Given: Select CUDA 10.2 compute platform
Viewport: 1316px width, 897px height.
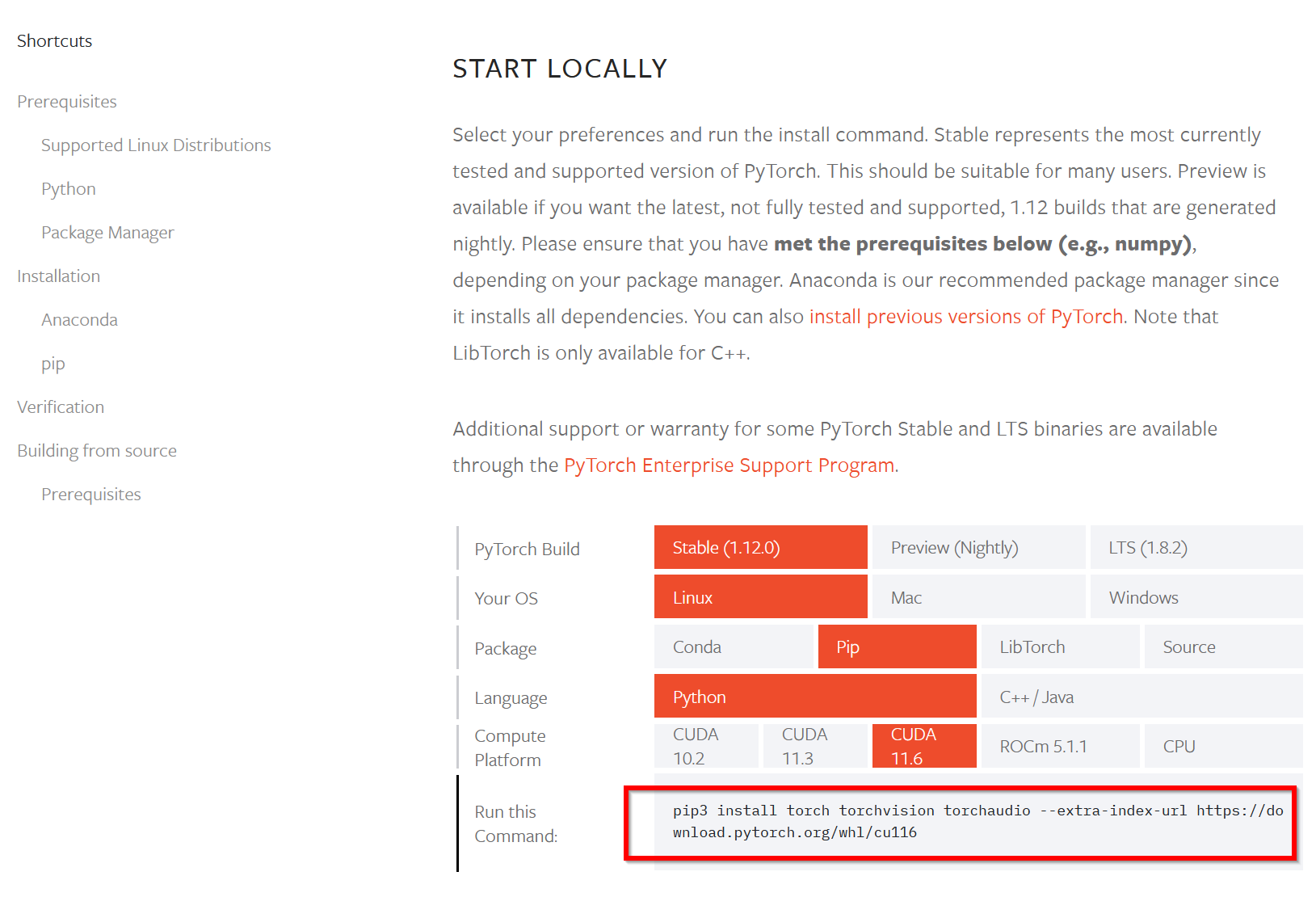Looking at the screenshot, I should pos(706,746).
